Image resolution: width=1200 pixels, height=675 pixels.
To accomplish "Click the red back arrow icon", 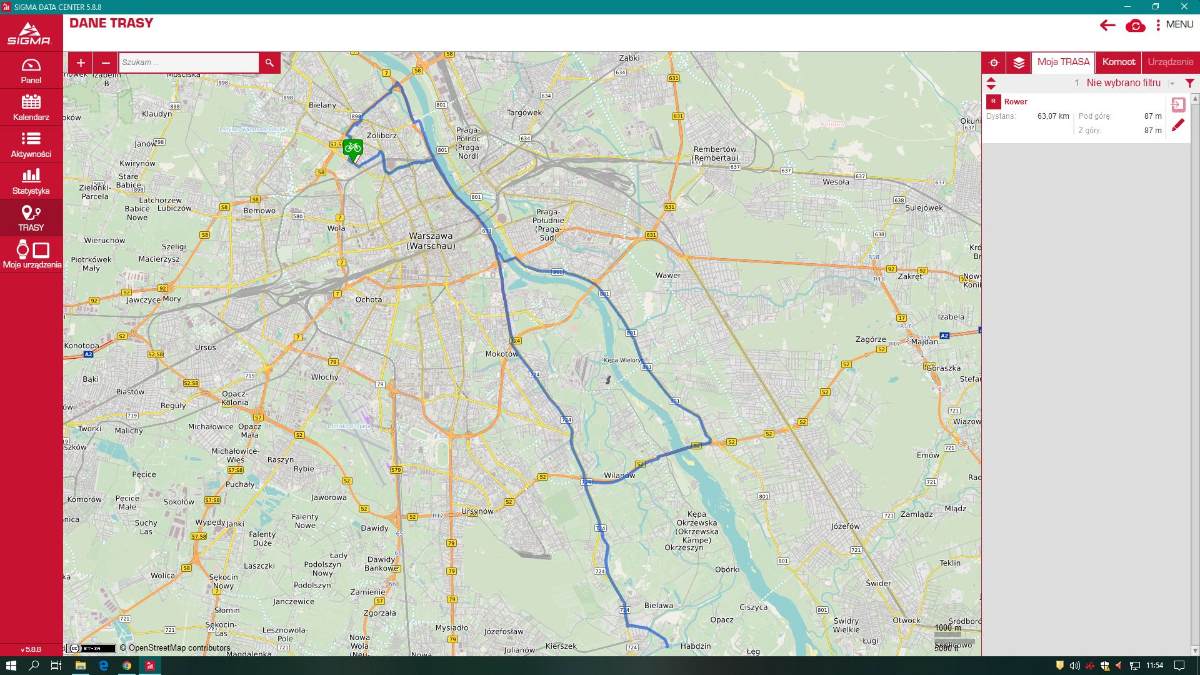I will pyautogui.click(x=1107, y=25).
